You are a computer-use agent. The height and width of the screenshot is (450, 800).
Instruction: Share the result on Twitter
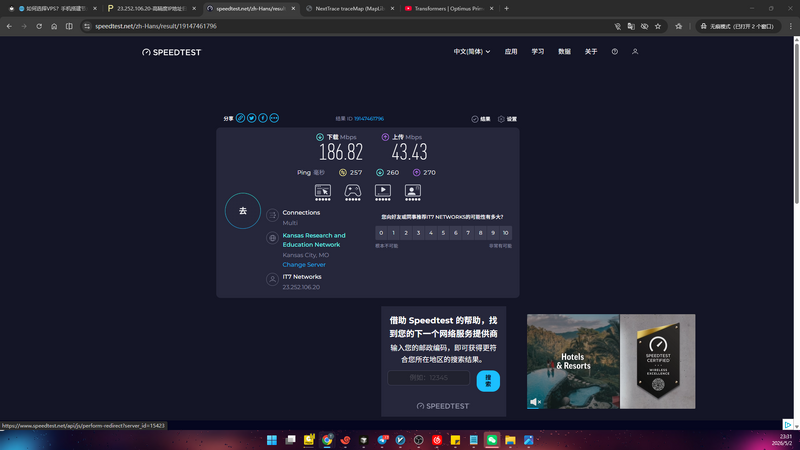tap(252, 118)
